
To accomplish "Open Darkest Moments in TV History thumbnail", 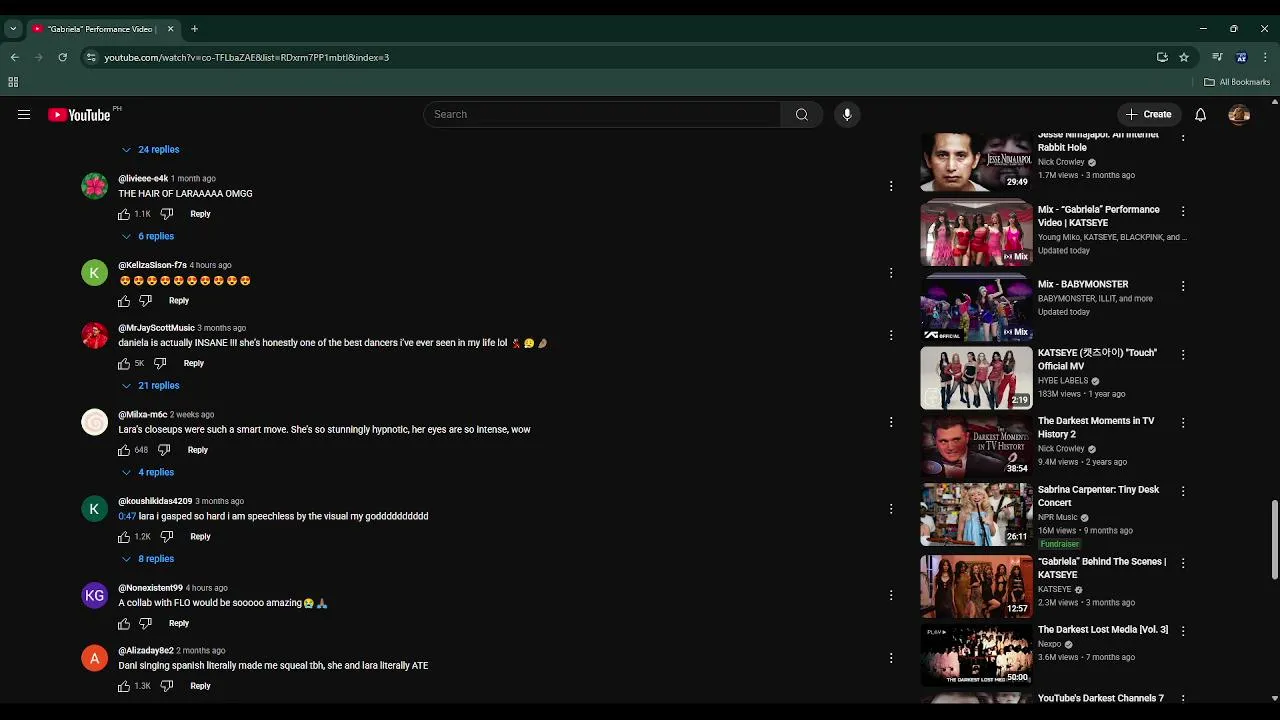I will tap(976, 446).
